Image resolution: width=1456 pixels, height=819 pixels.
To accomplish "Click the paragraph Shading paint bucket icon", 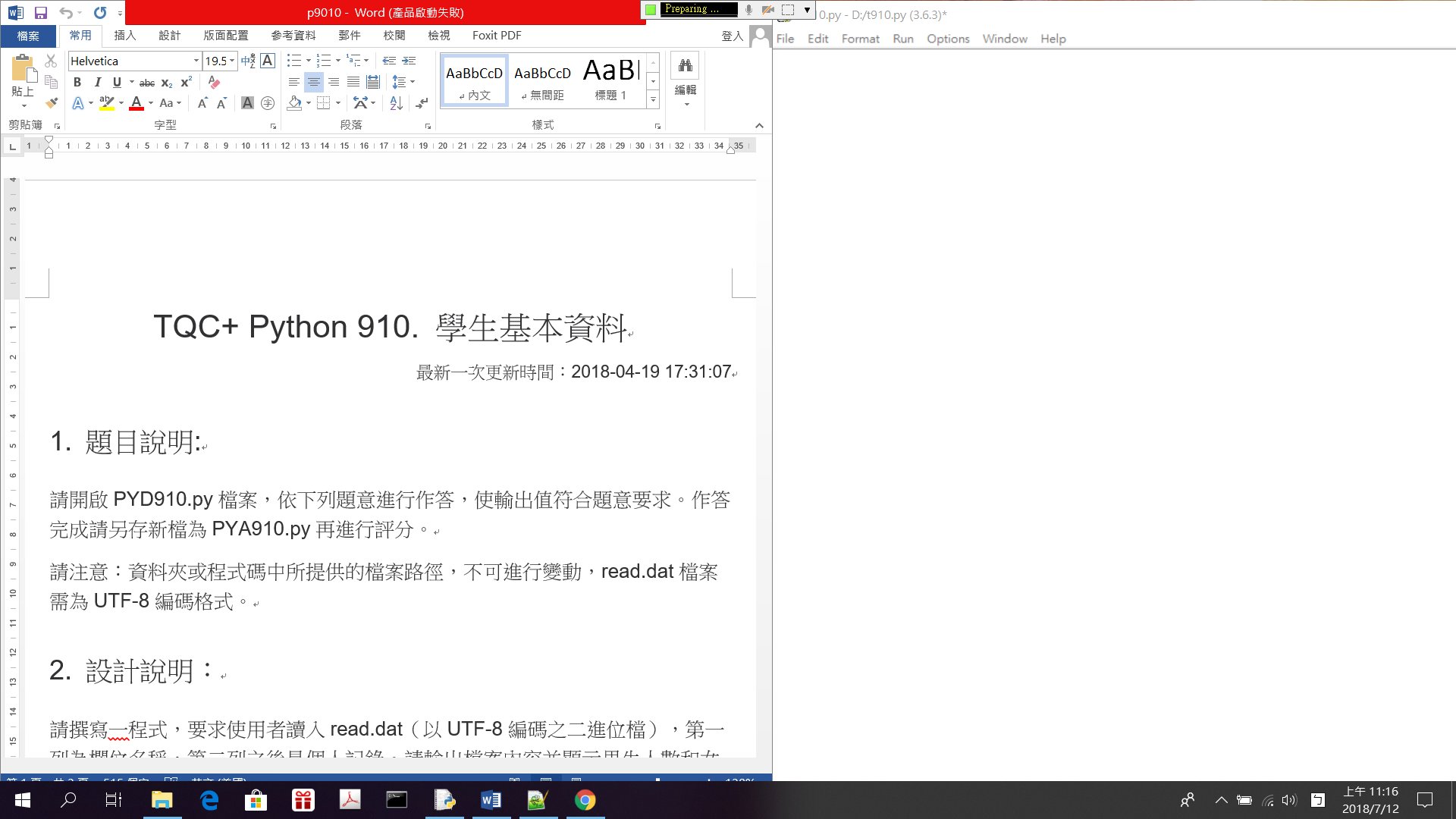I will (295, 103).
